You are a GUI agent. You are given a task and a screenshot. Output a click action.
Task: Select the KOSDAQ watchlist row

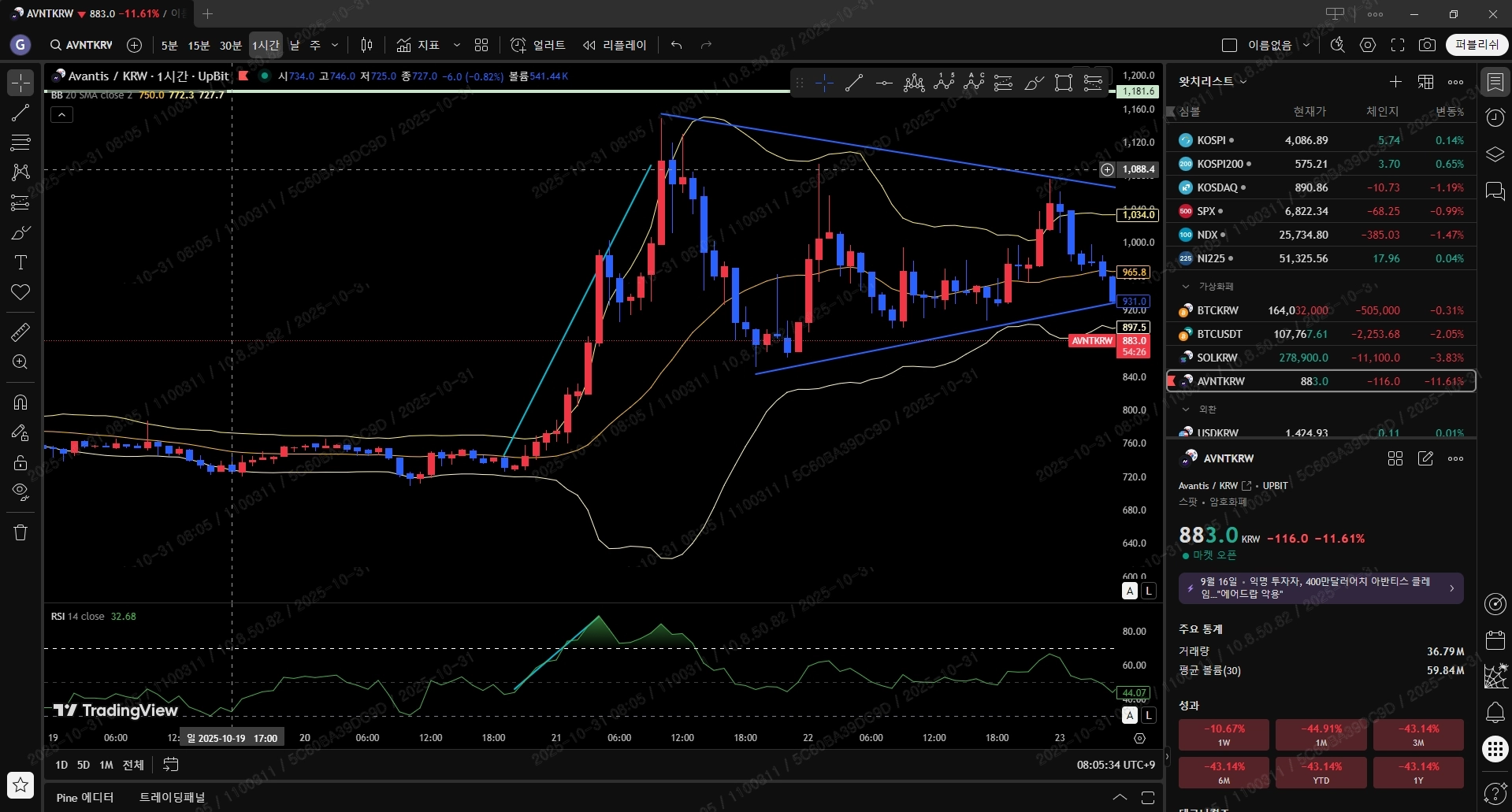[x=1321, y=187]
